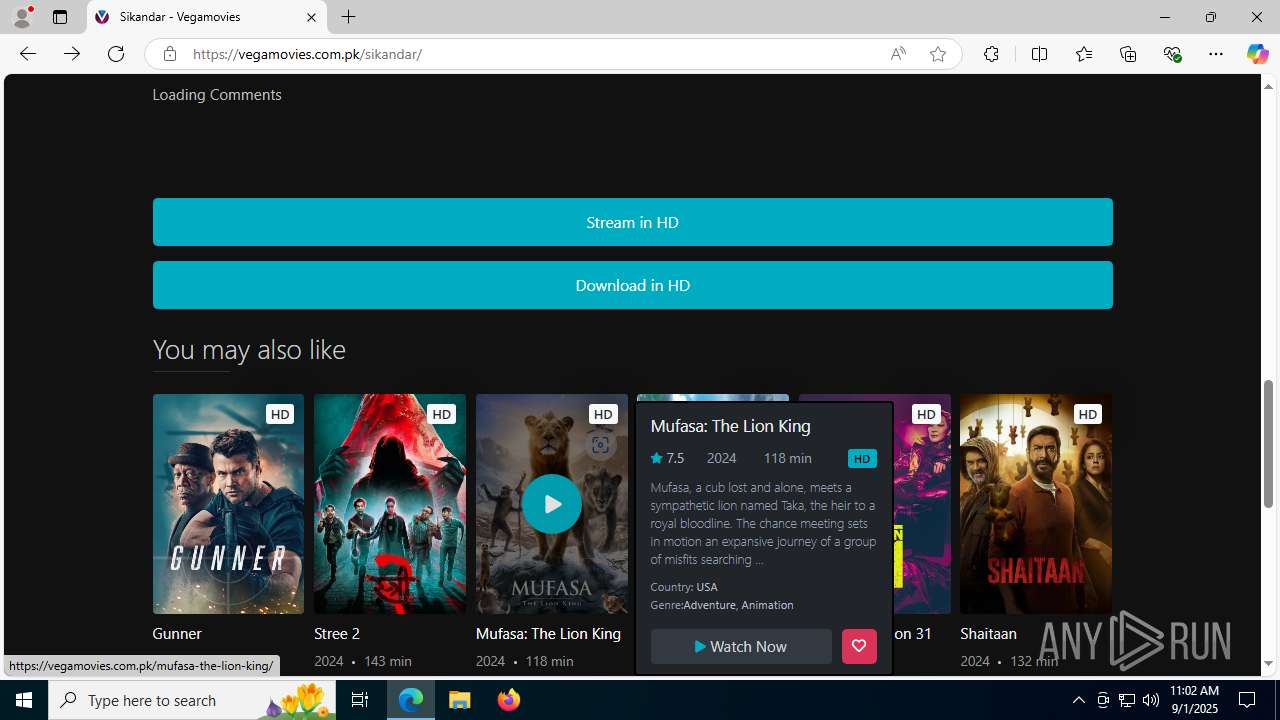This screenshot has height=720, width=1280.
Task: Open Gunner title link
Action: pos(177,633)
